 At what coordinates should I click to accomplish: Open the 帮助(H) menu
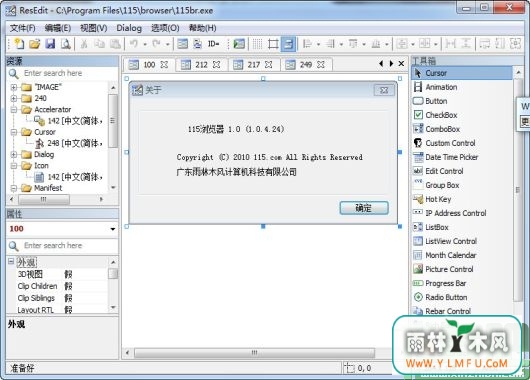pyautogui.click(x=202, y=28)
